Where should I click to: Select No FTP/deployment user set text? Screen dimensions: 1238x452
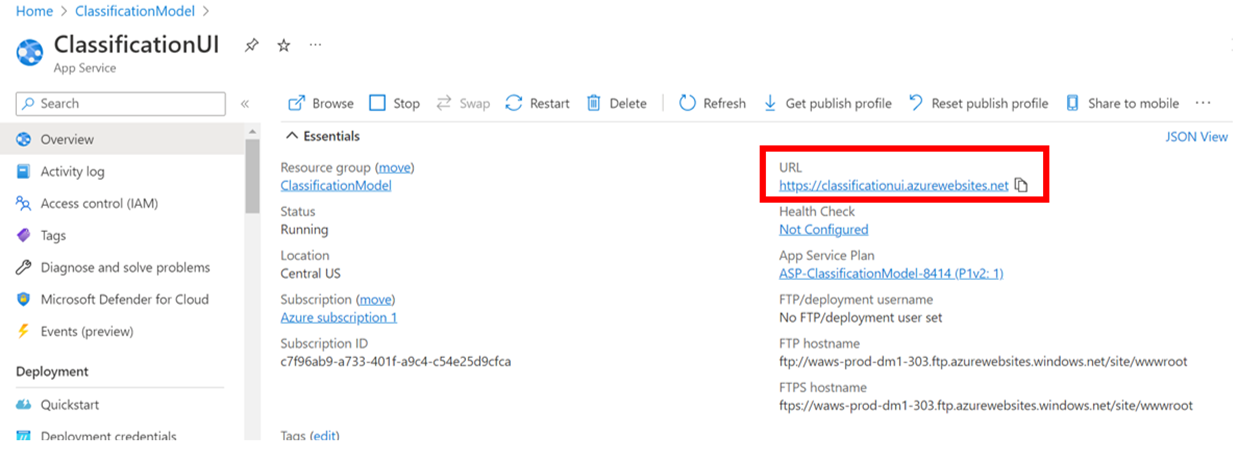860,317
